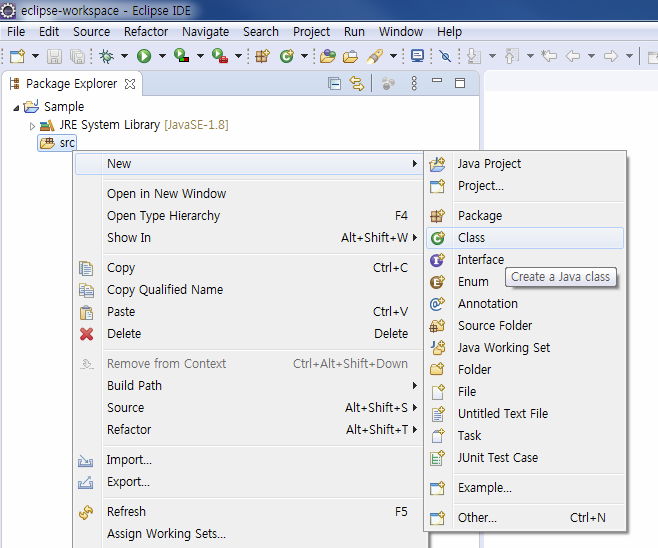This screenshot has width=658, height=548.
Task: Open the Package Explorer view menu dots
Action: [414, 84]
